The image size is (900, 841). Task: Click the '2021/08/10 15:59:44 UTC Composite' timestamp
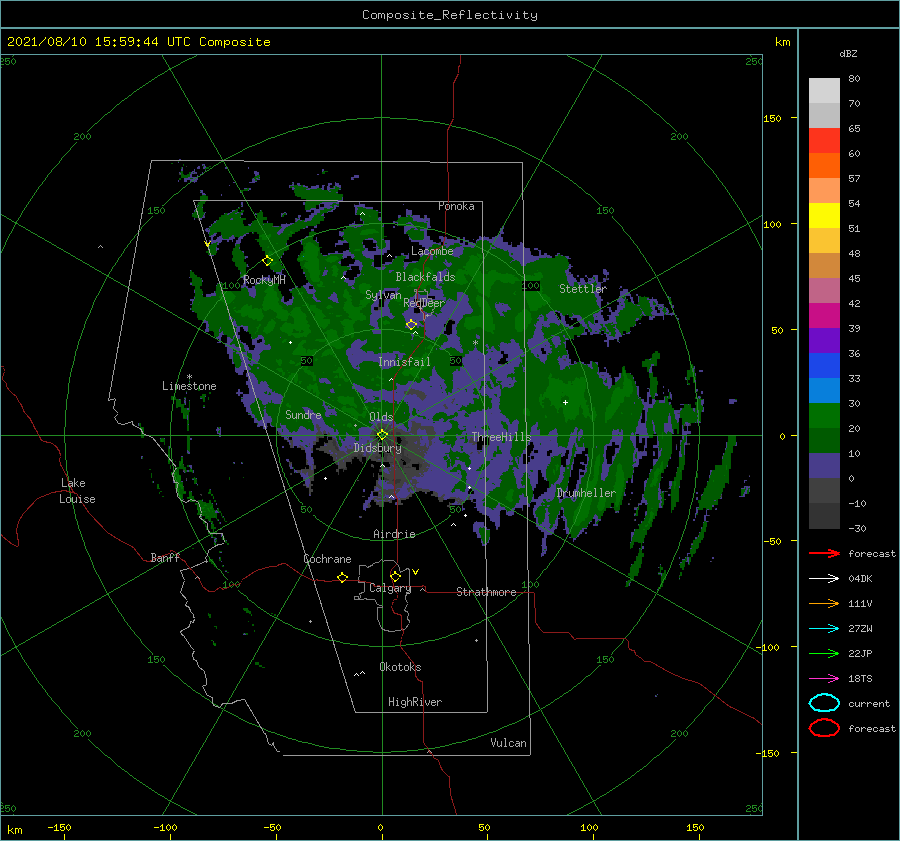point(139,42)
